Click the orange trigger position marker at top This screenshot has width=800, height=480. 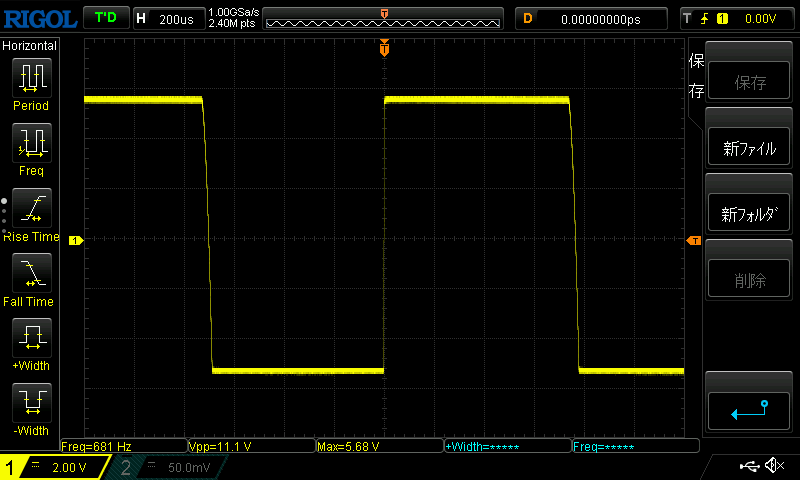pos(384,48)
